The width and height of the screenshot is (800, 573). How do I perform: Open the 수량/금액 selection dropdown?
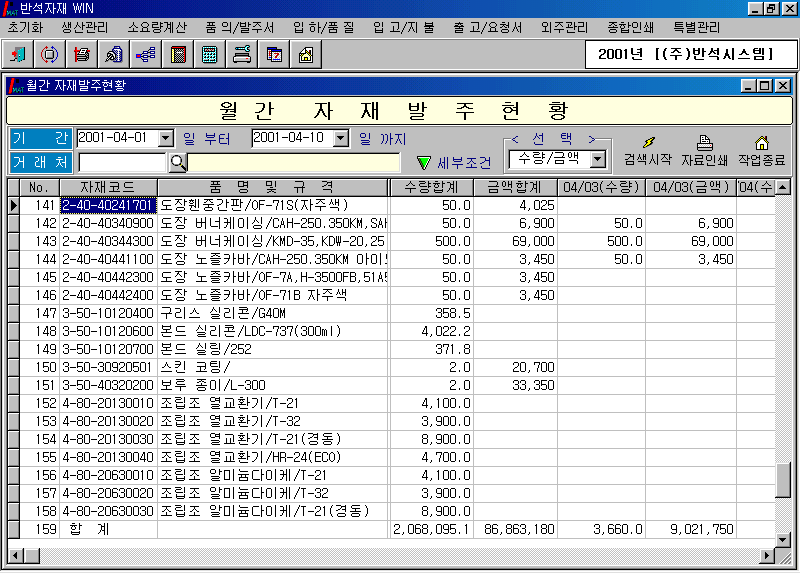coord(598,159)
